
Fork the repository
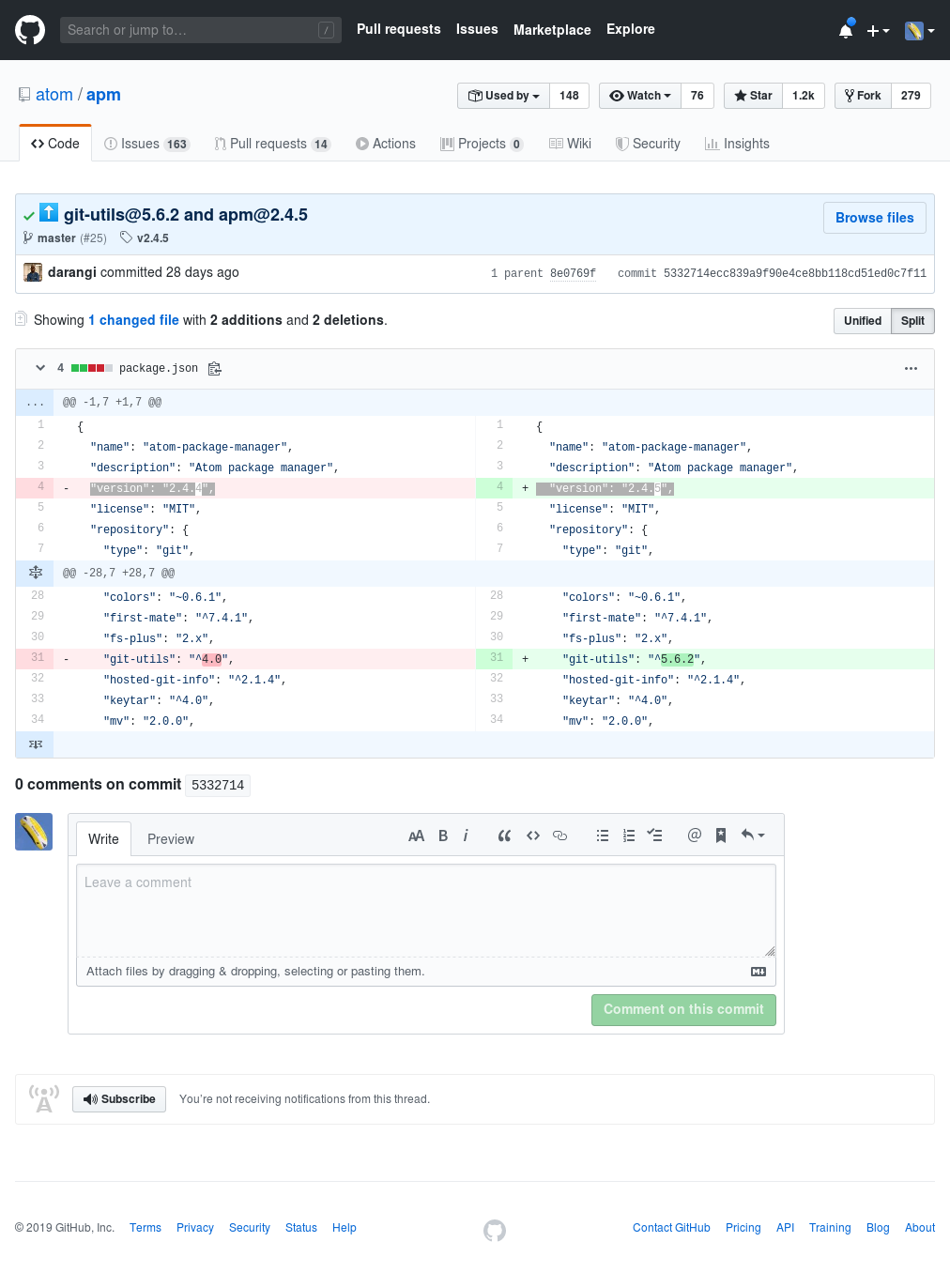[863, 96]
